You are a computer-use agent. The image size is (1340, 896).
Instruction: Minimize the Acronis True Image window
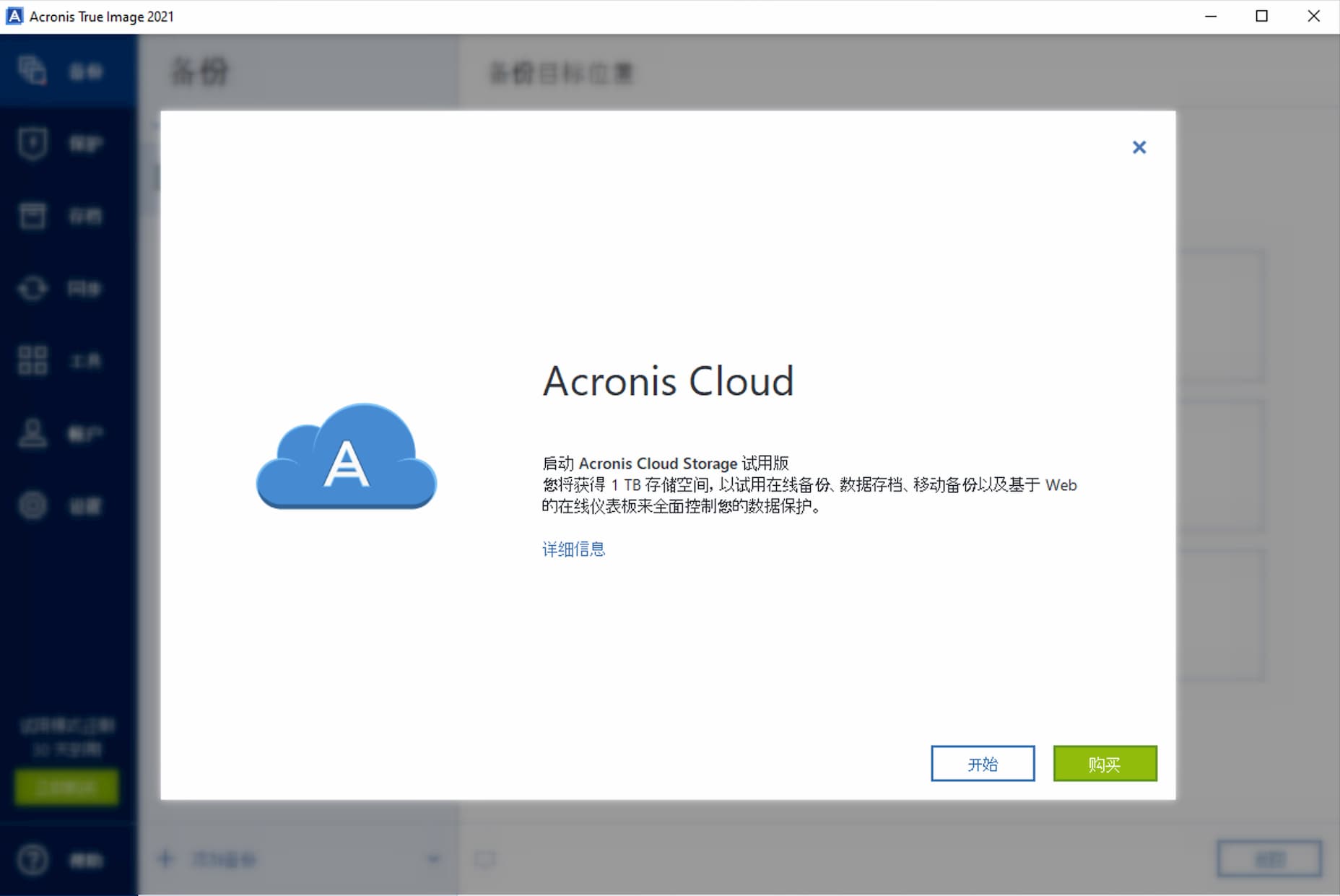(x=1211, y=16)
